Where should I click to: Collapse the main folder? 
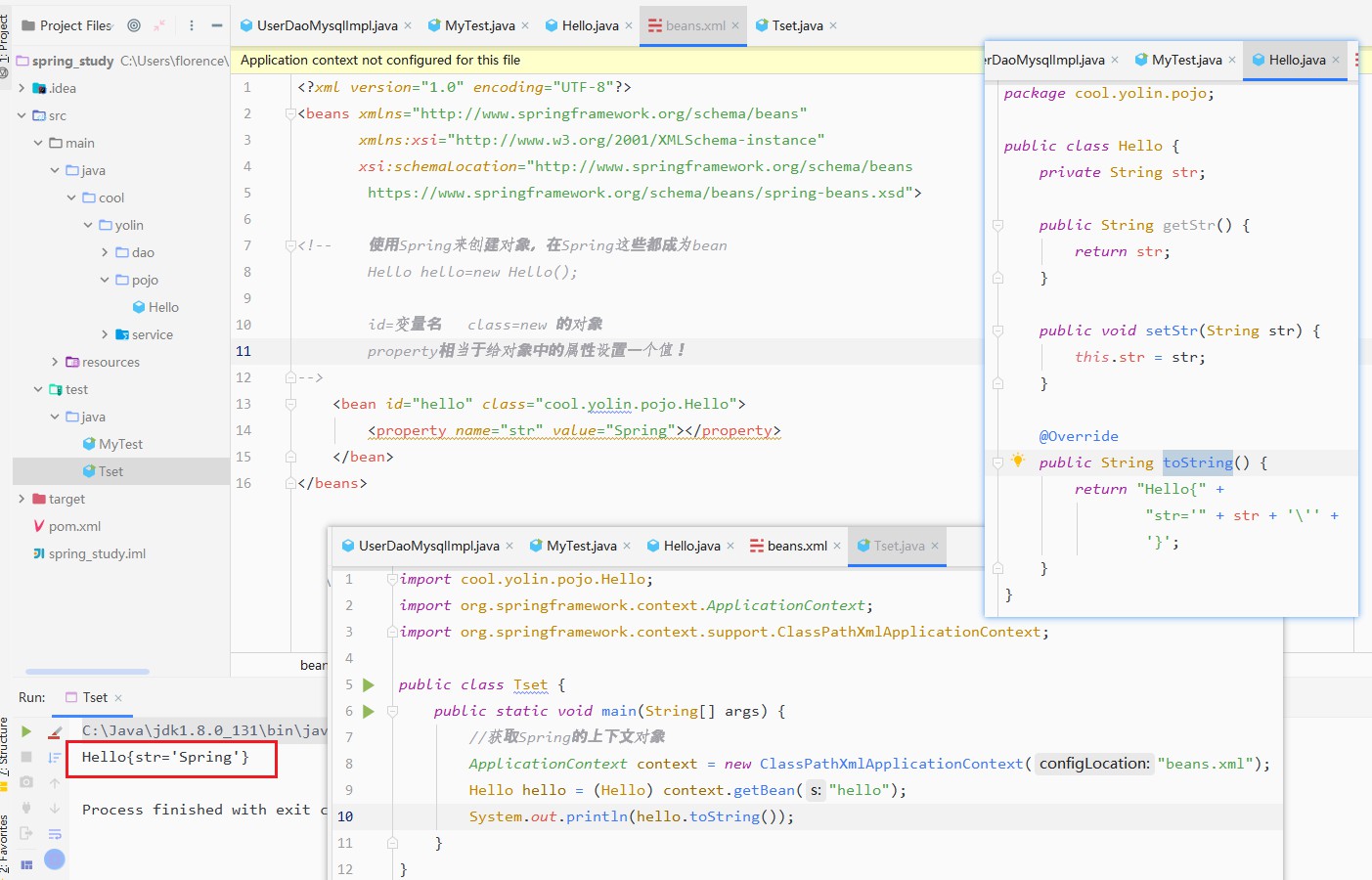pyautogui.click(x=38, y=143)
